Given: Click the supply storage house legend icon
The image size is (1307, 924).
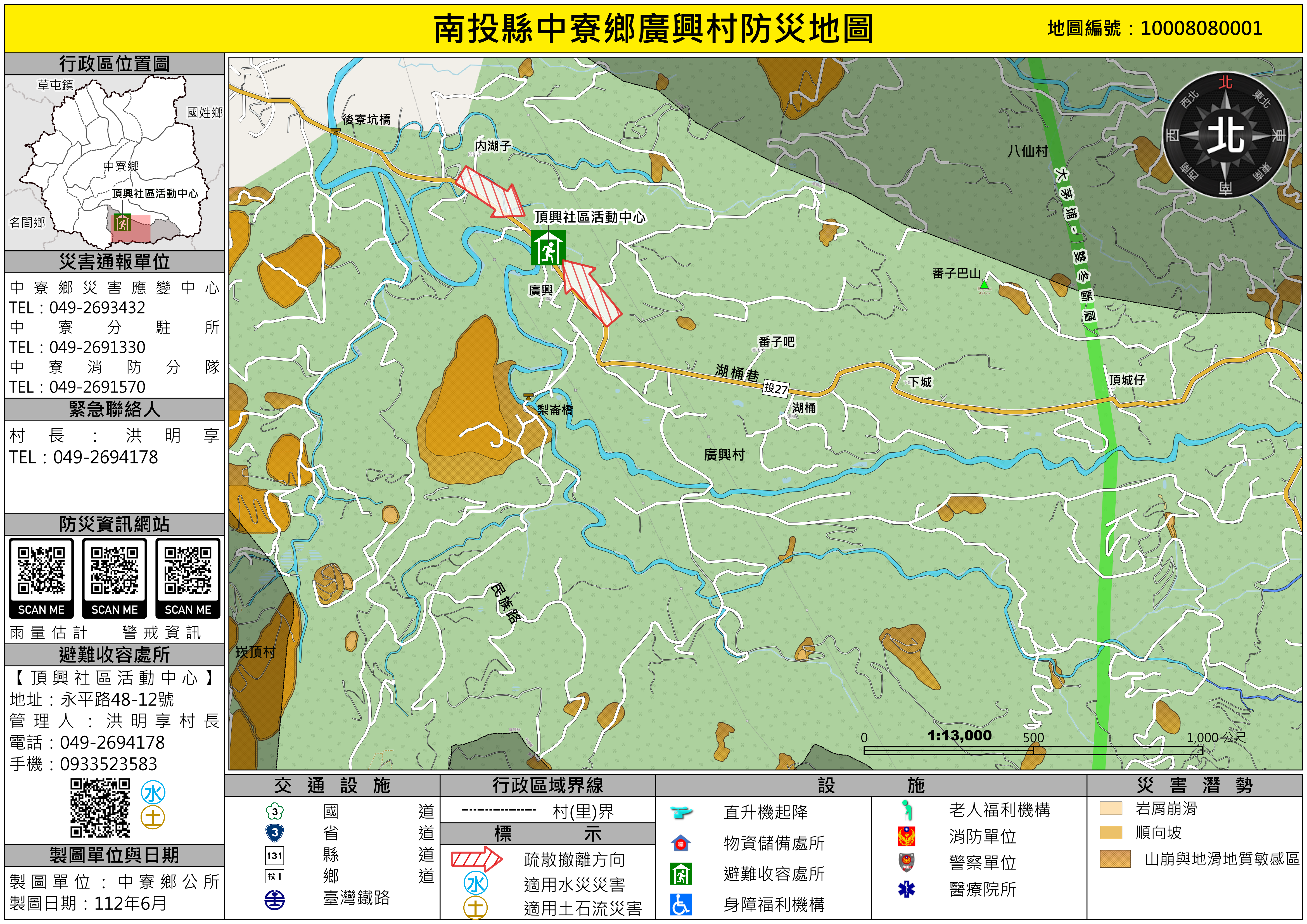Looking at the screenshot, I should click(x=681, y=843).
